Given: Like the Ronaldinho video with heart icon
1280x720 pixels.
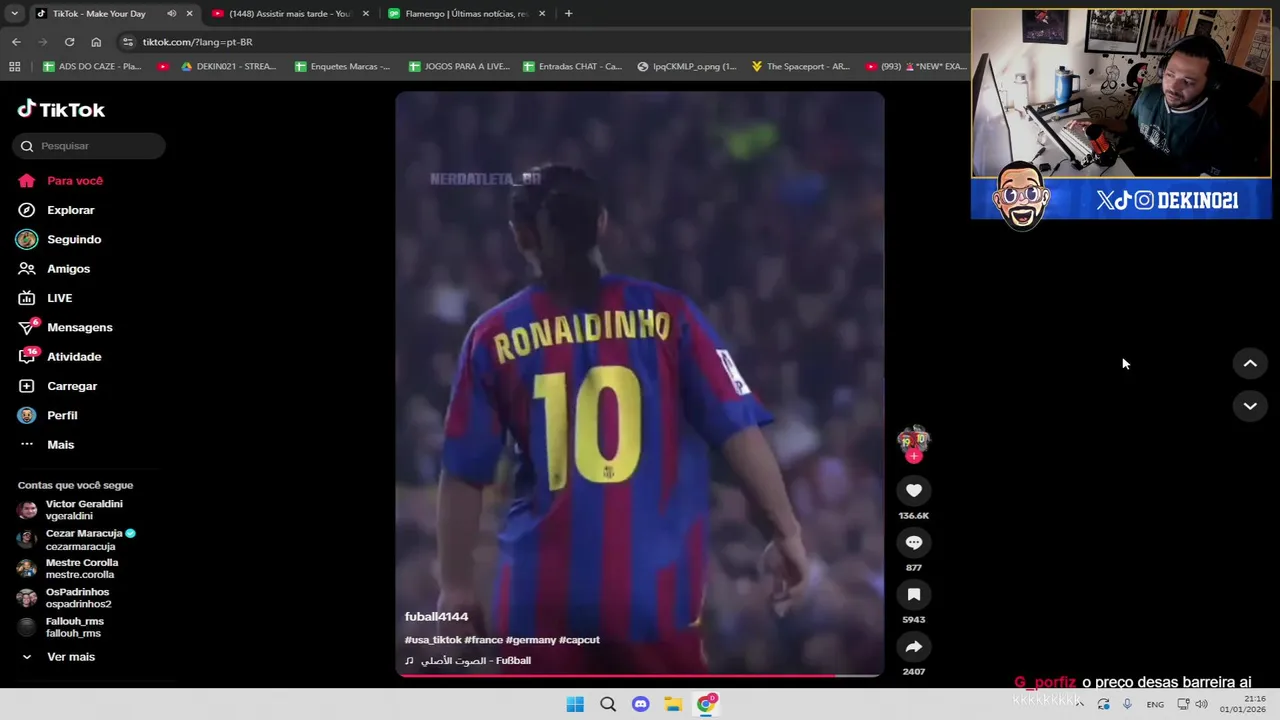Looking at the screenshot, I should (913, 490).
